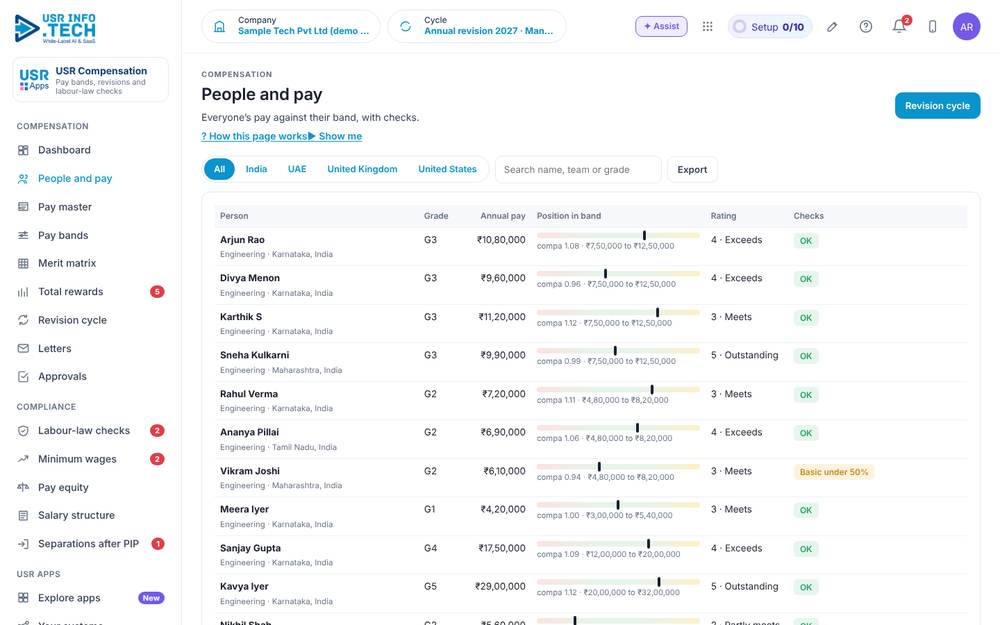
Task: Click the Grade column header
Action: [x=436, y=216]
